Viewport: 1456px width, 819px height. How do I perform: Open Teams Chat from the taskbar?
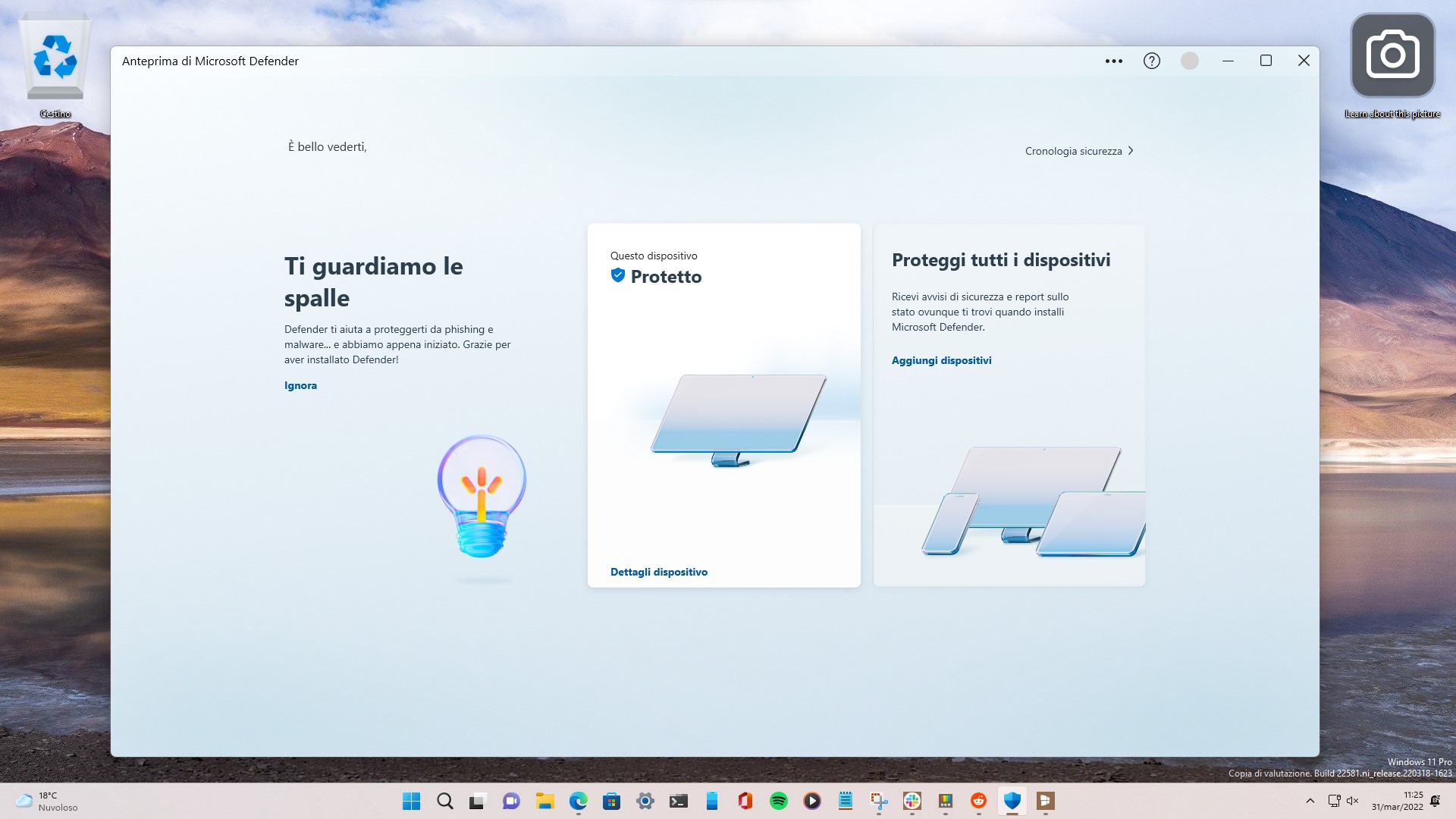point(511,801)
